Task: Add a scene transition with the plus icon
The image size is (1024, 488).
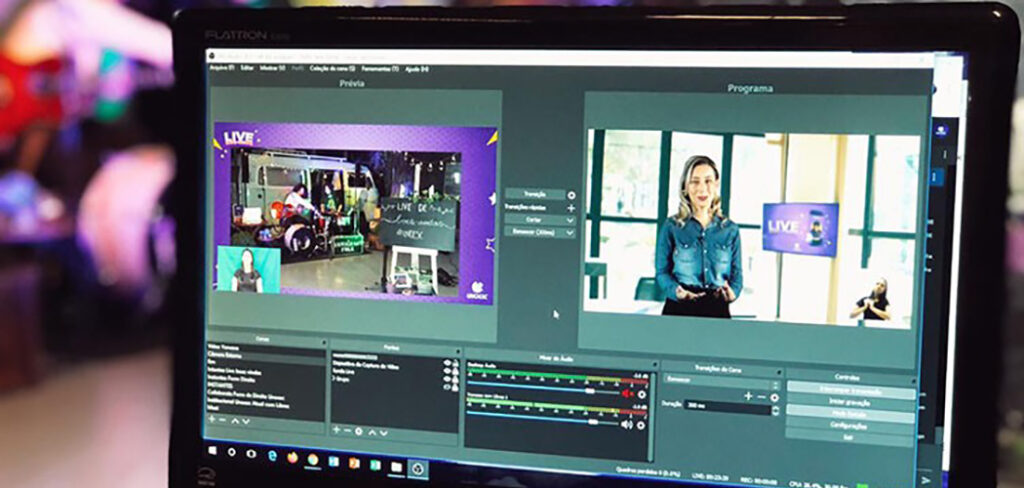Action: pos(748,396)
